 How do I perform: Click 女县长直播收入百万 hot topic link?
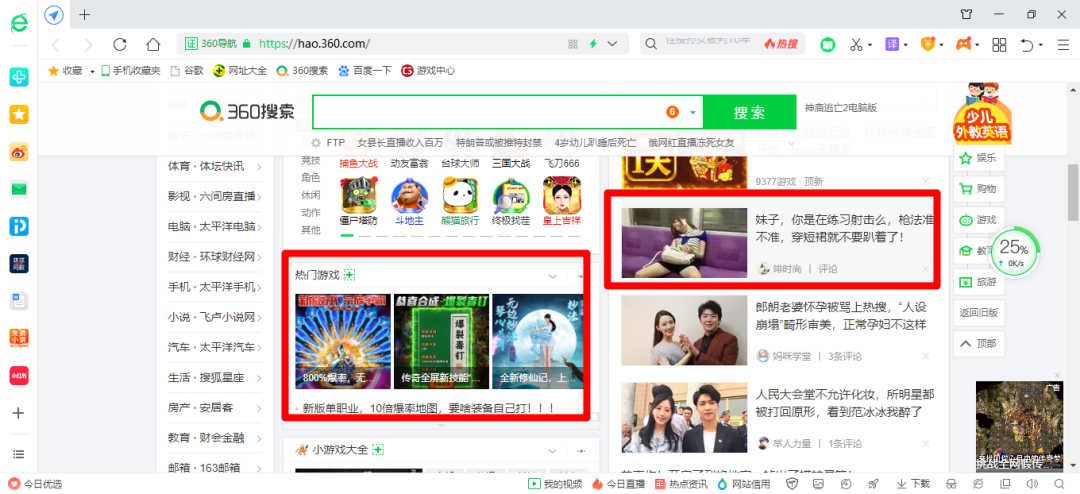(x=400, y=143)
